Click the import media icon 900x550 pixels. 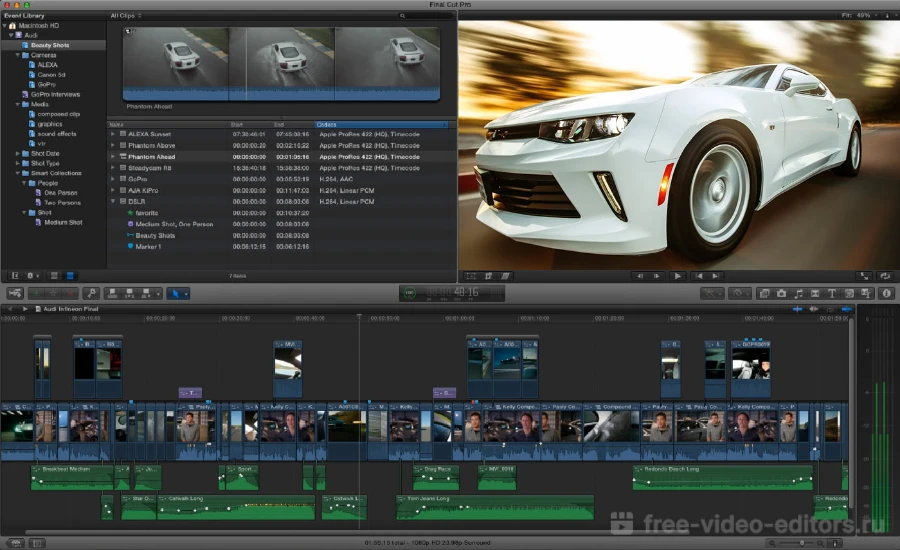(15, 293)
